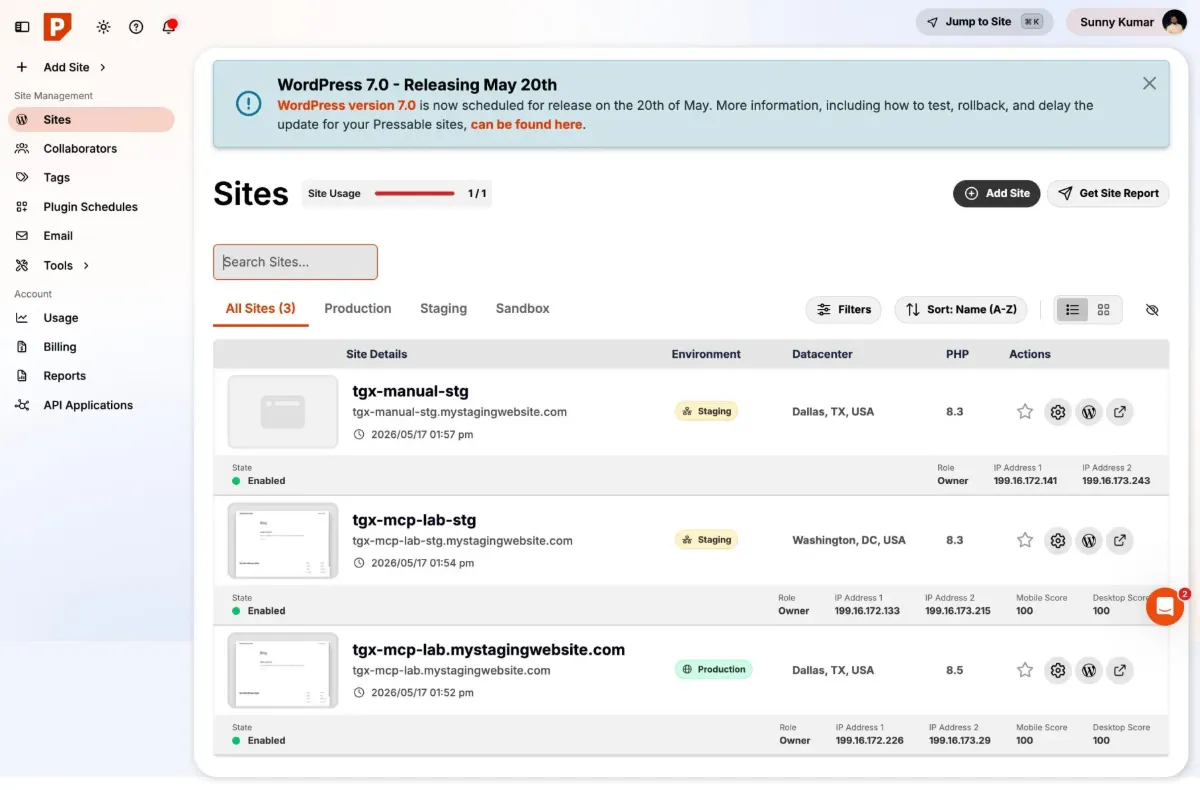Click the Washington, DC, USA datacenter cell
Image resolution: width=1200 pixels, height=790 pixels.
(x=849, y=540)
